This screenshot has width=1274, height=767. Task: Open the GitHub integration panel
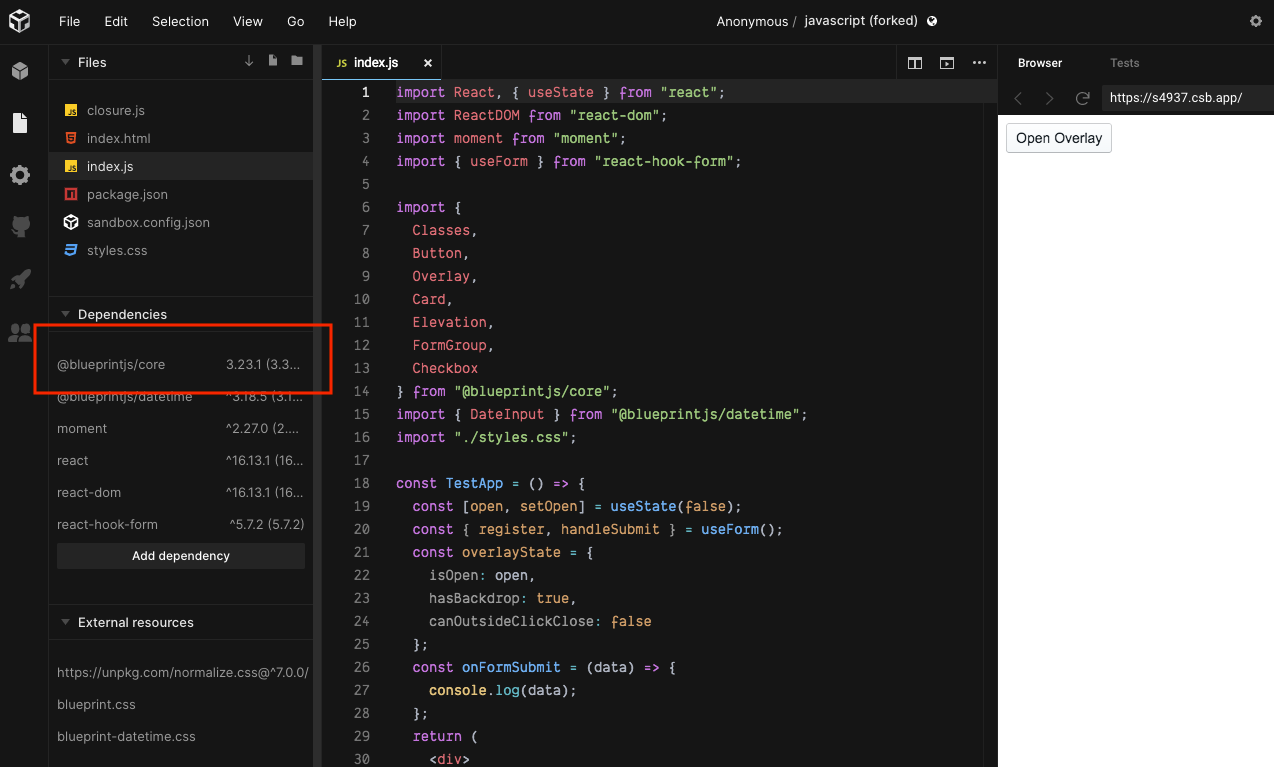pos(19,227)
